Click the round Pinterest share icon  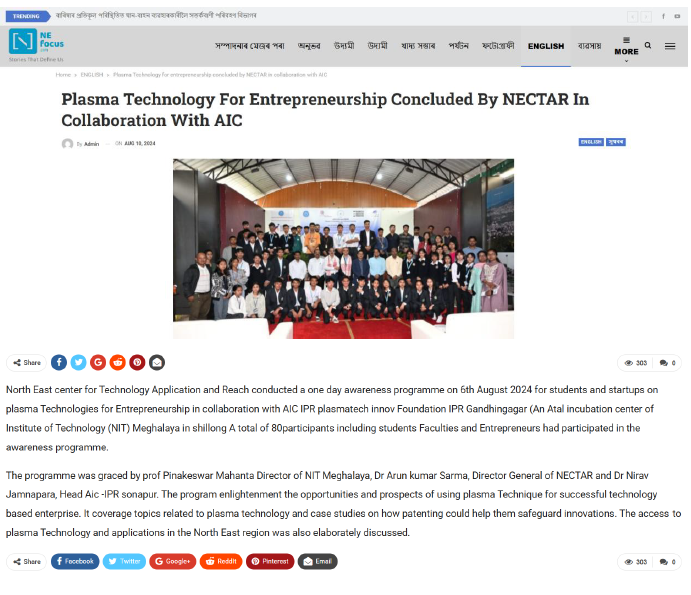coord(137,363)
